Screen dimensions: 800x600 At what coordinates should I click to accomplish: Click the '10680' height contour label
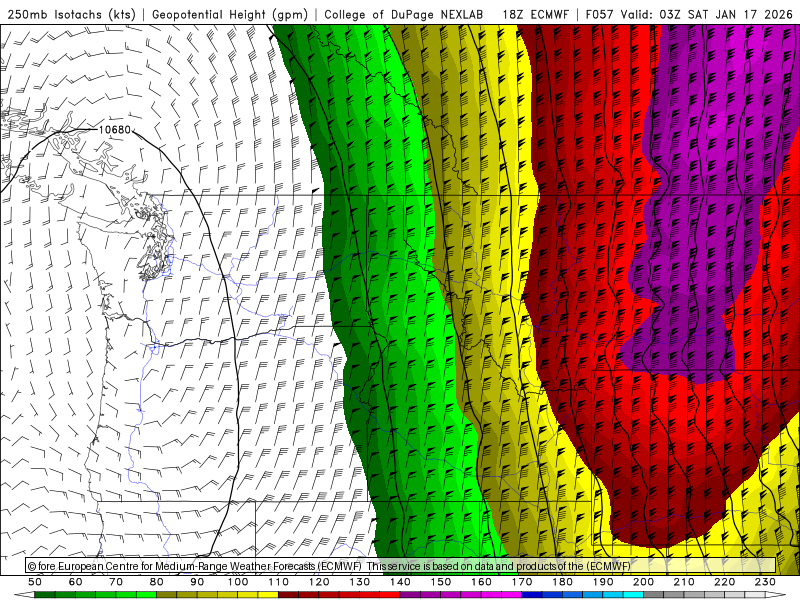(x=115, y=130)
